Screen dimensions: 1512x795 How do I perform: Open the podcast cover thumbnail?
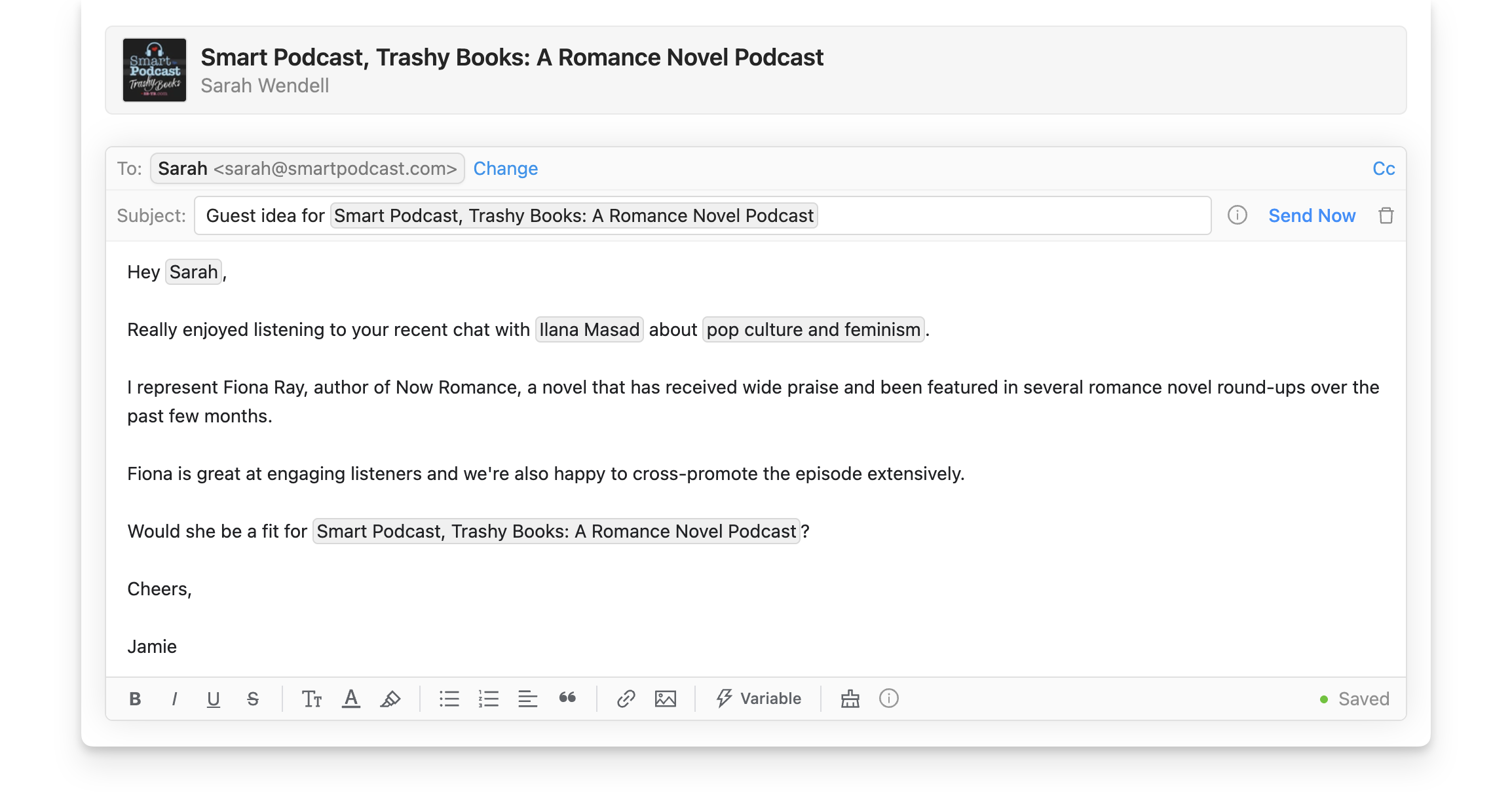[155, 70]
